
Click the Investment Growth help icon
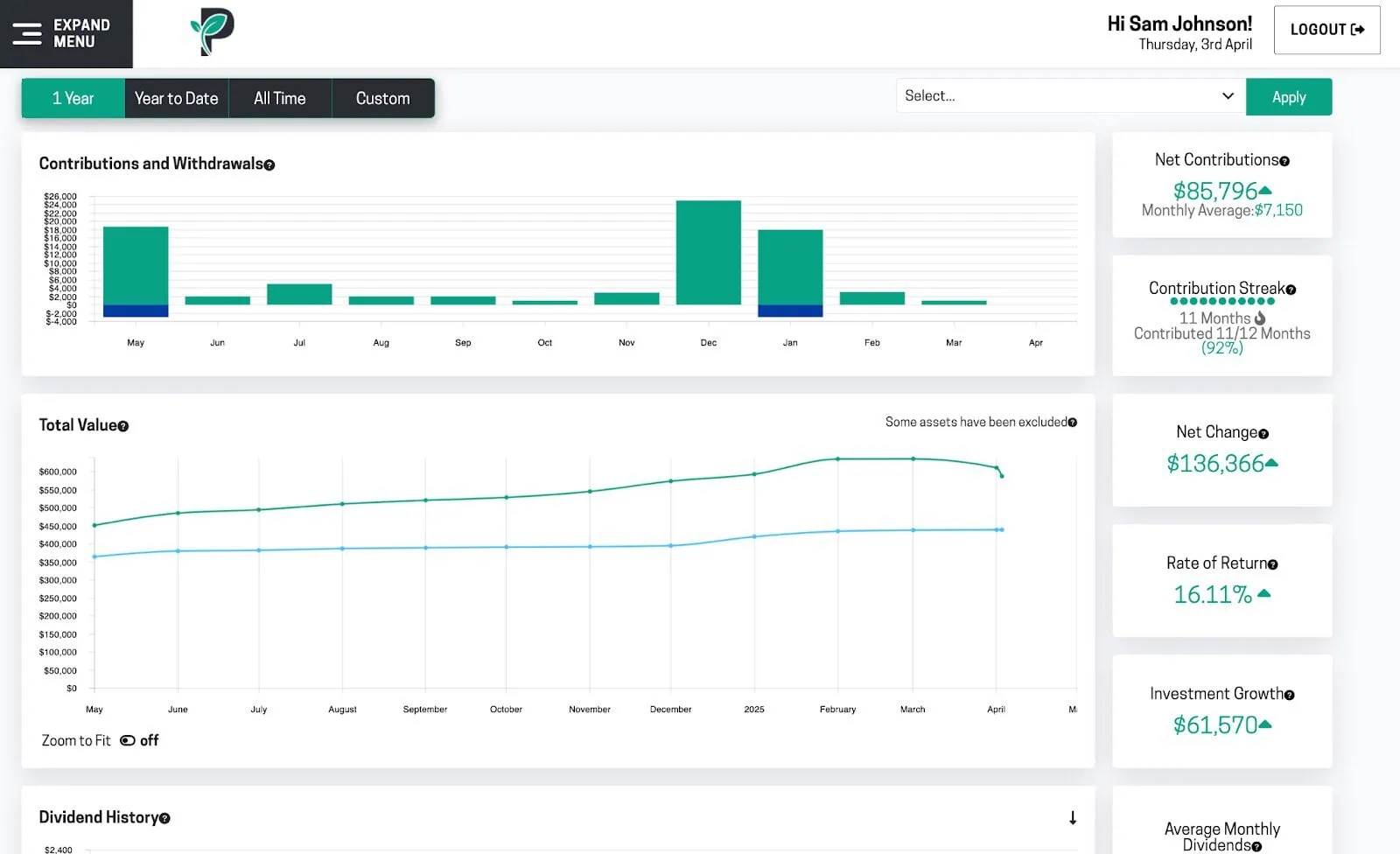pos(1289,695)
